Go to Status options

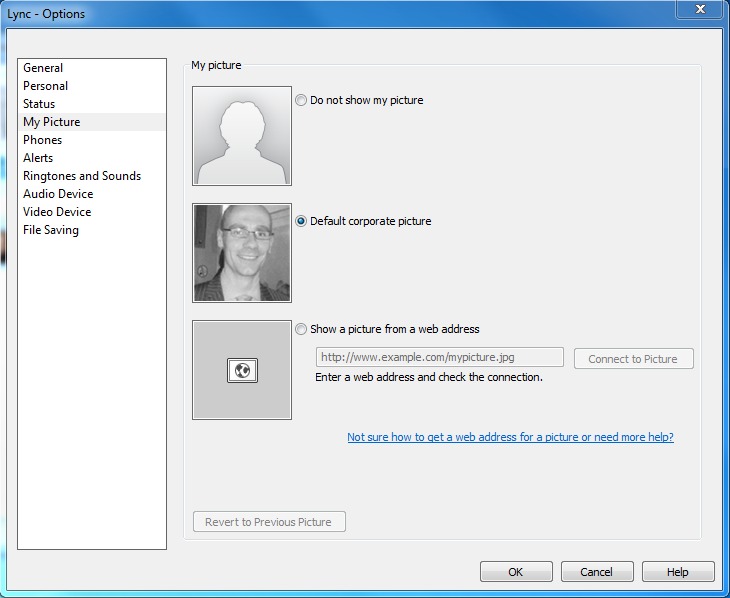92,104
